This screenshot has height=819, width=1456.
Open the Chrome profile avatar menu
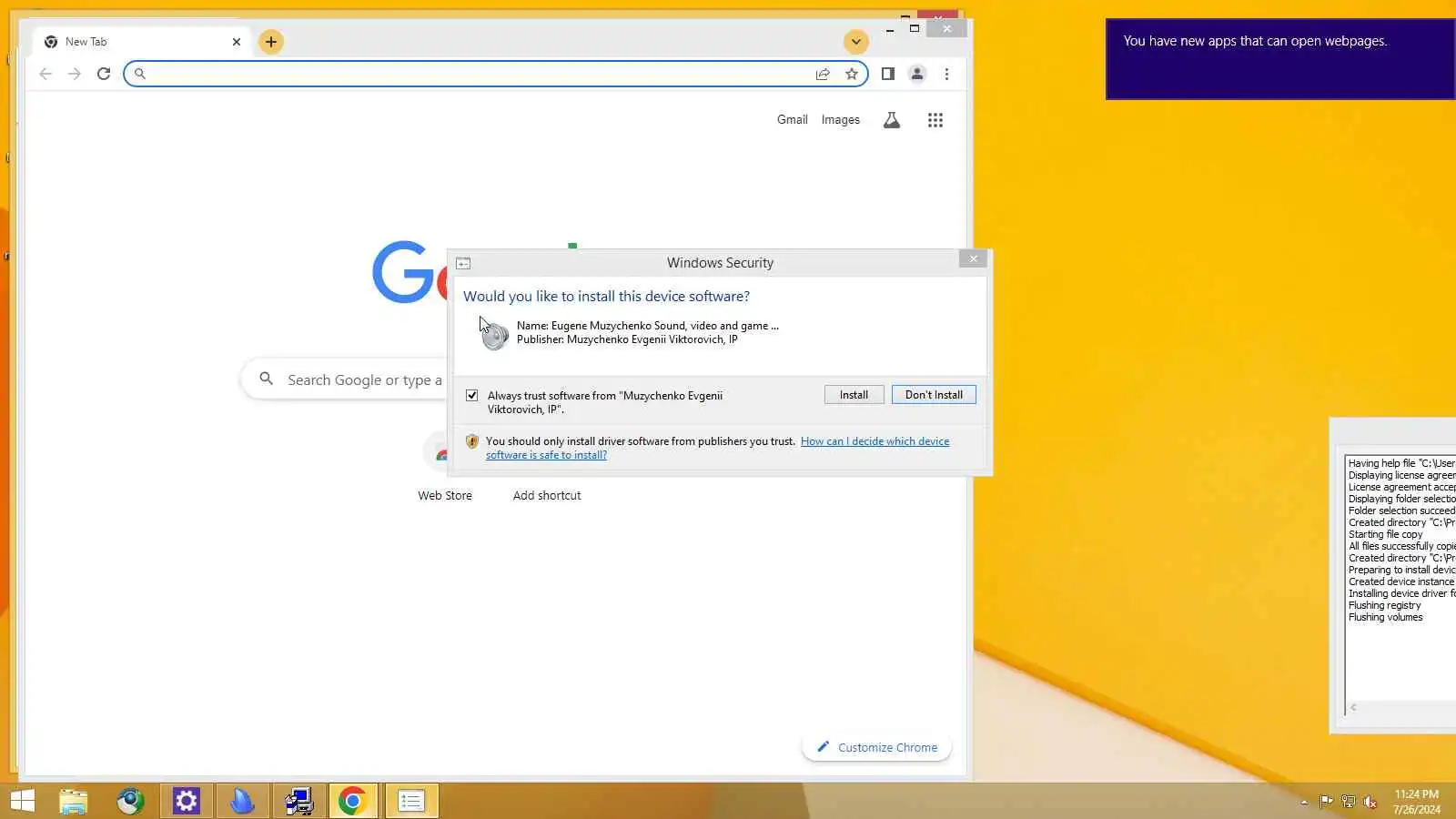917,74
